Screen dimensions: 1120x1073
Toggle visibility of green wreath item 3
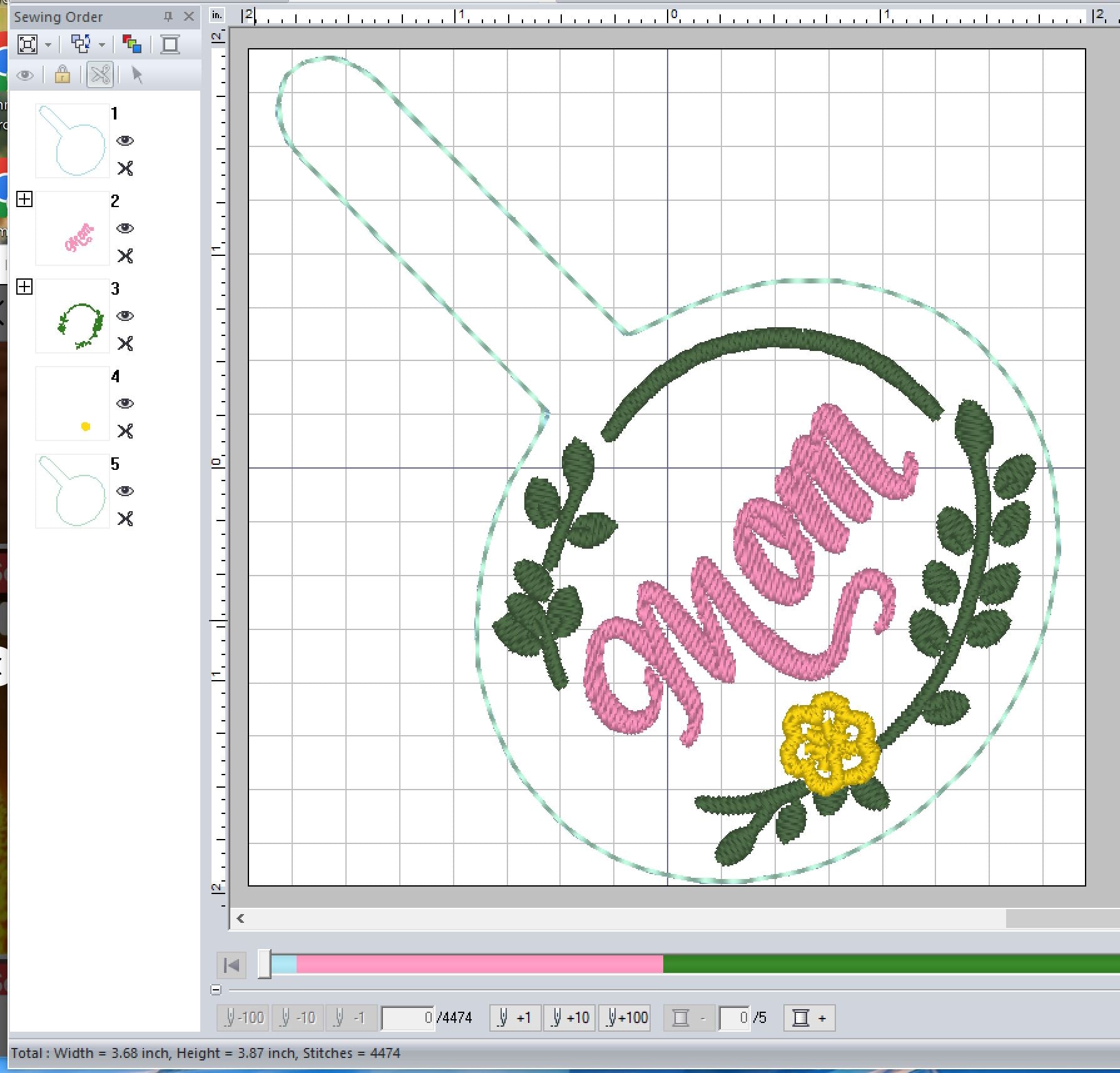pyautogui.click(x=125, y=316)
